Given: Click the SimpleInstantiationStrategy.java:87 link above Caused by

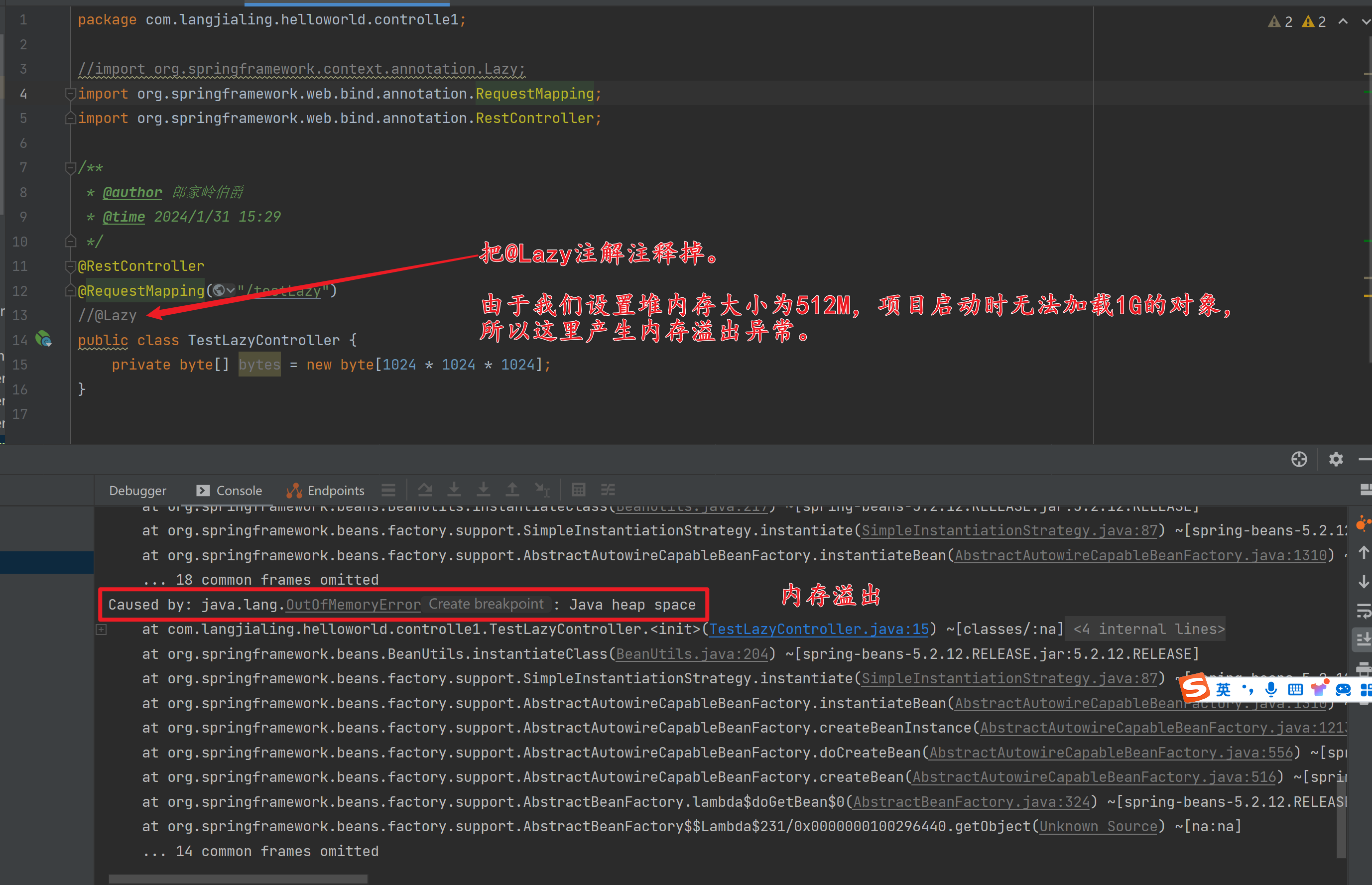Looking at the screenshot, I should coord(1009,530).
